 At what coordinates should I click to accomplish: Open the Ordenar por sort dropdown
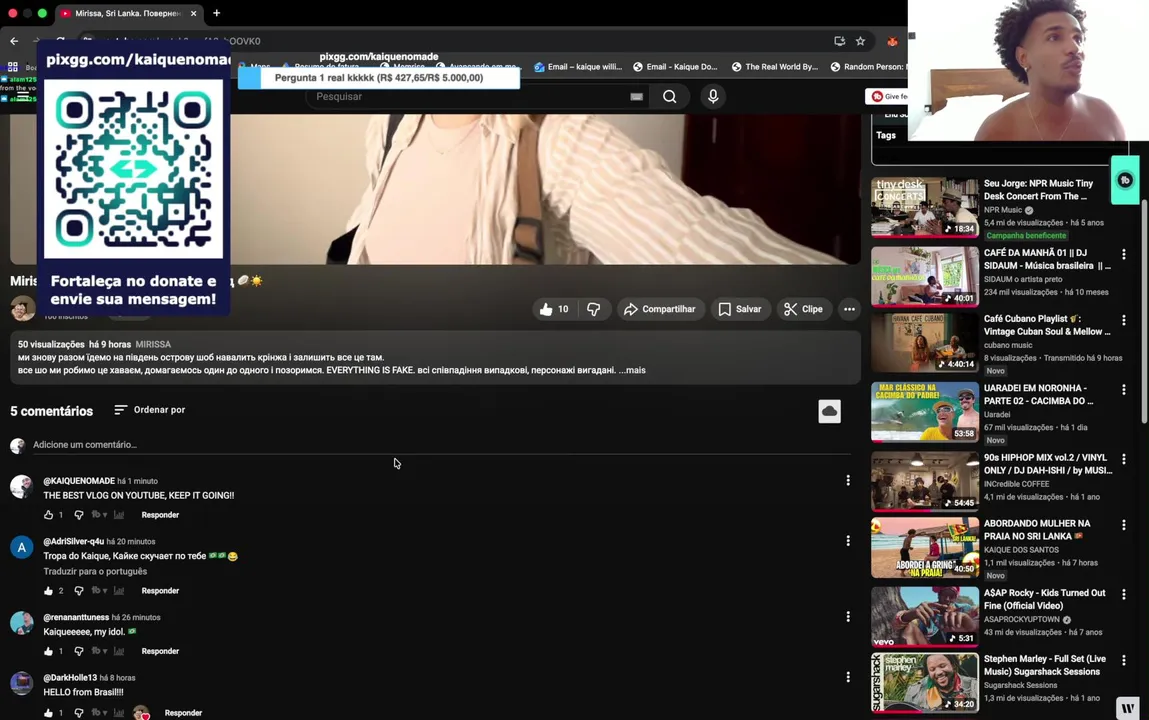pos(150,409)
